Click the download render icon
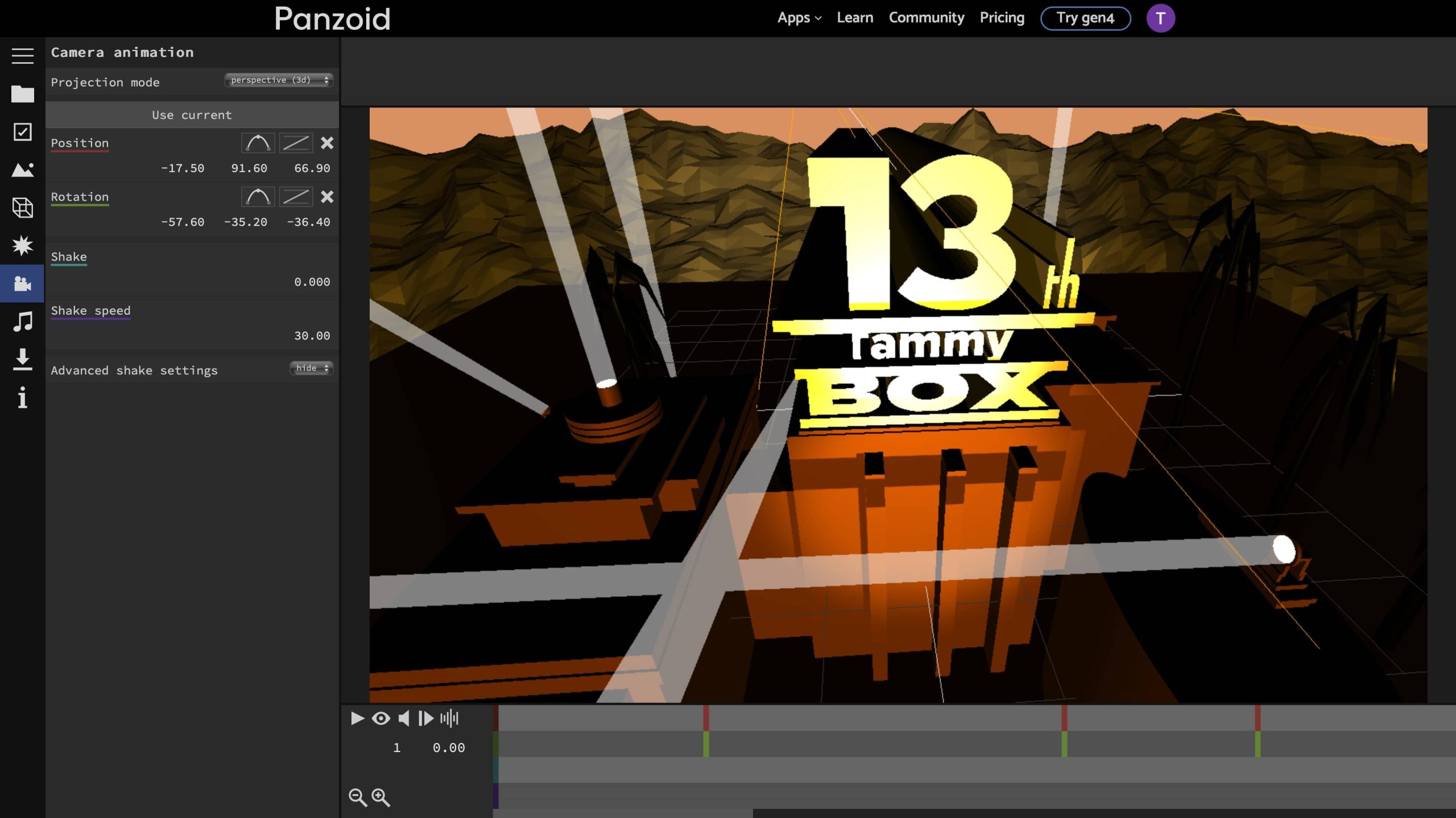This screenshot has height=818, width=1456. click(22, 360)
